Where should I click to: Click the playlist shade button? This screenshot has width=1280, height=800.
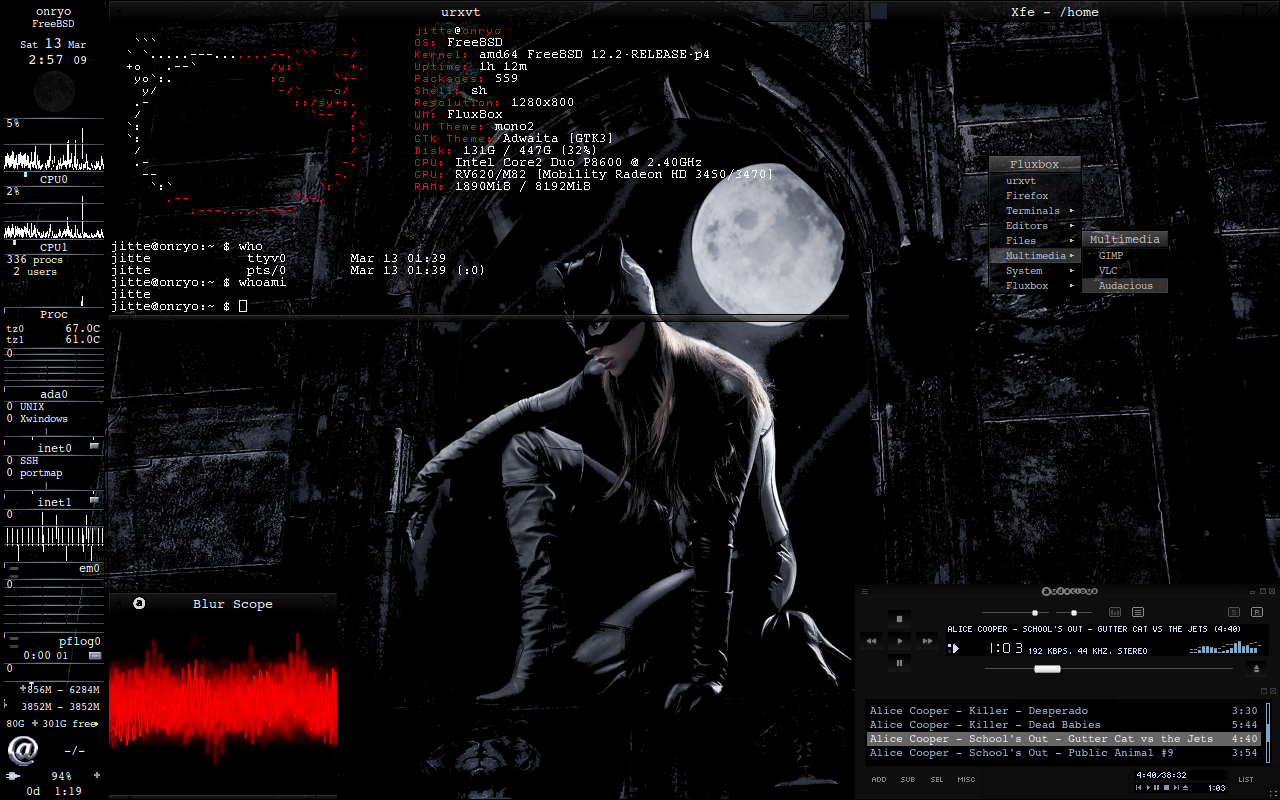coord(1264,691)
